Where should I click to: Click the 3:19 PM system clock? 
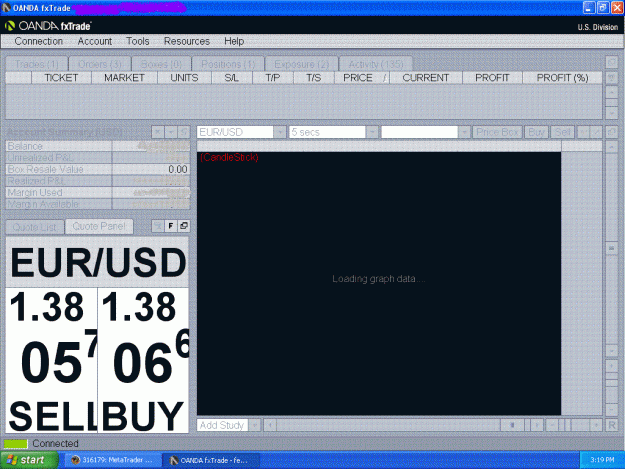pos(602,460)
